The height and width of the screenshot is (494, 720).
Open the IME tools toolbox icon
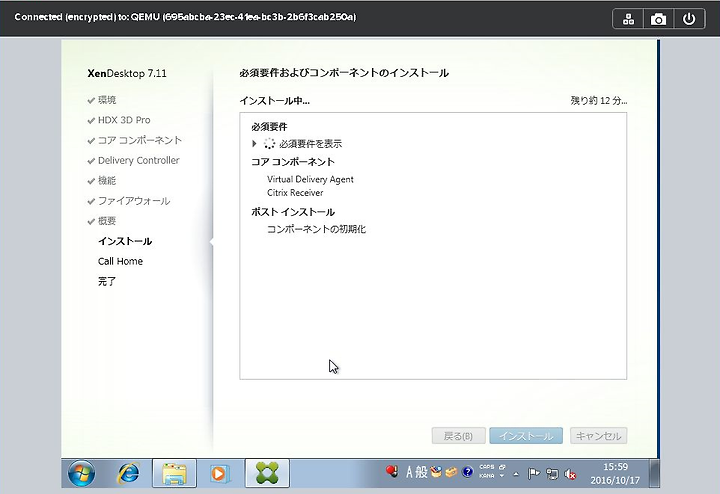point(451,472)
